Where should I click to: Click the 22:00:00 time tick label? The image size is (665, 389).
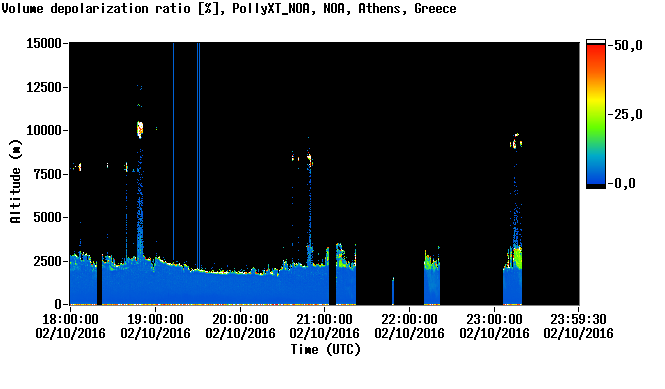[409, 319]
